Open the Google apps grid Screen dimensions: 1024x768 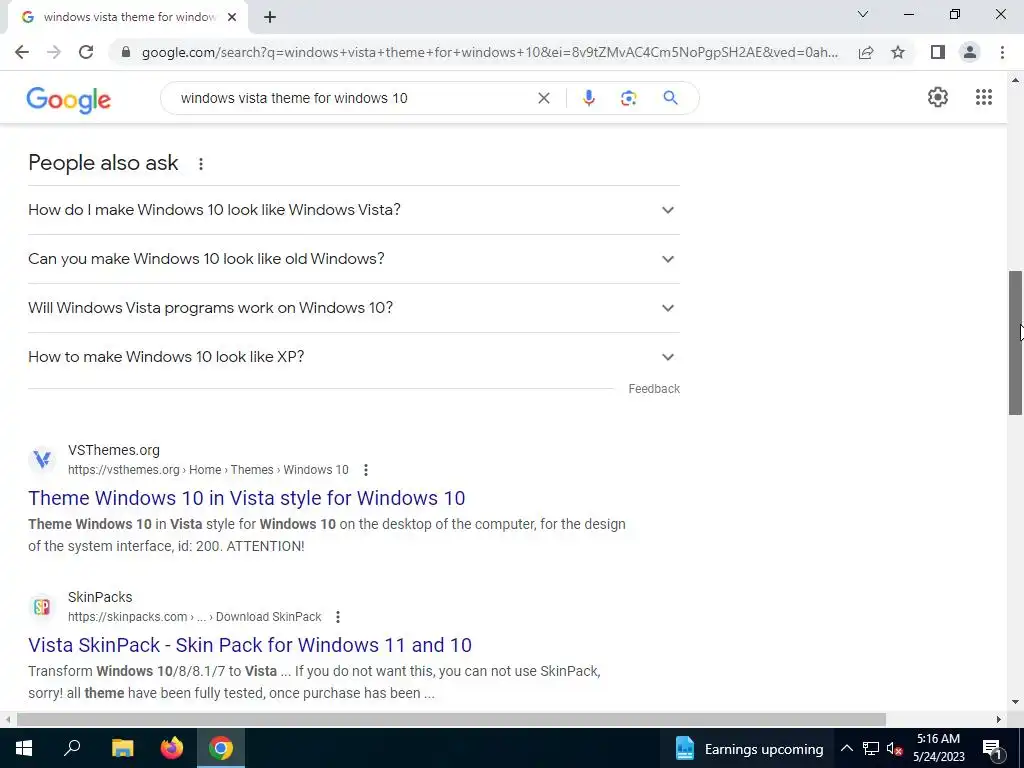coord(984,97)
